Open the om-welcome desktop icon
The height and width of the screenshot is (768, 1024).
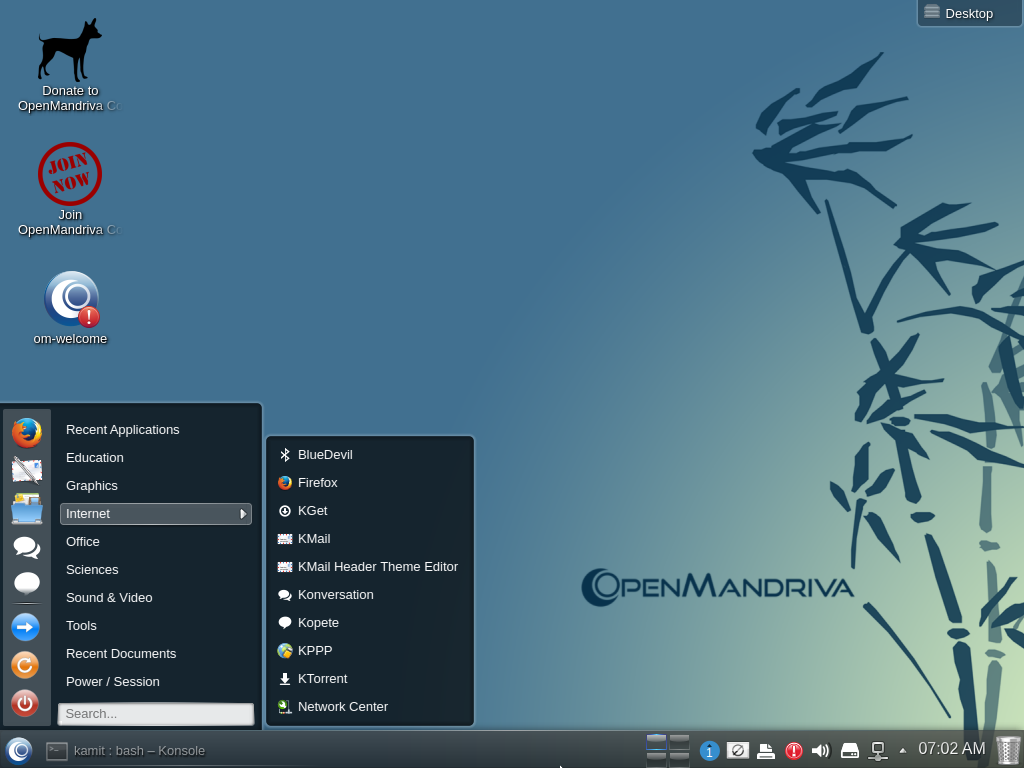[71, 299]
